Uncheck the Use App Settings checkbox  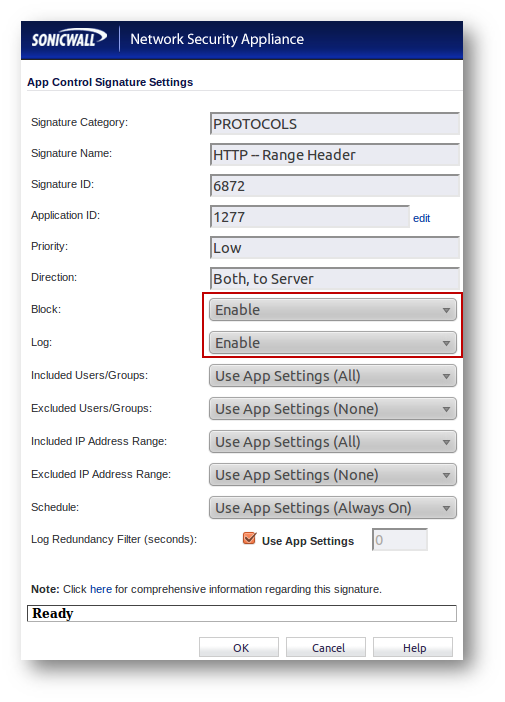(x=249, y=539)
